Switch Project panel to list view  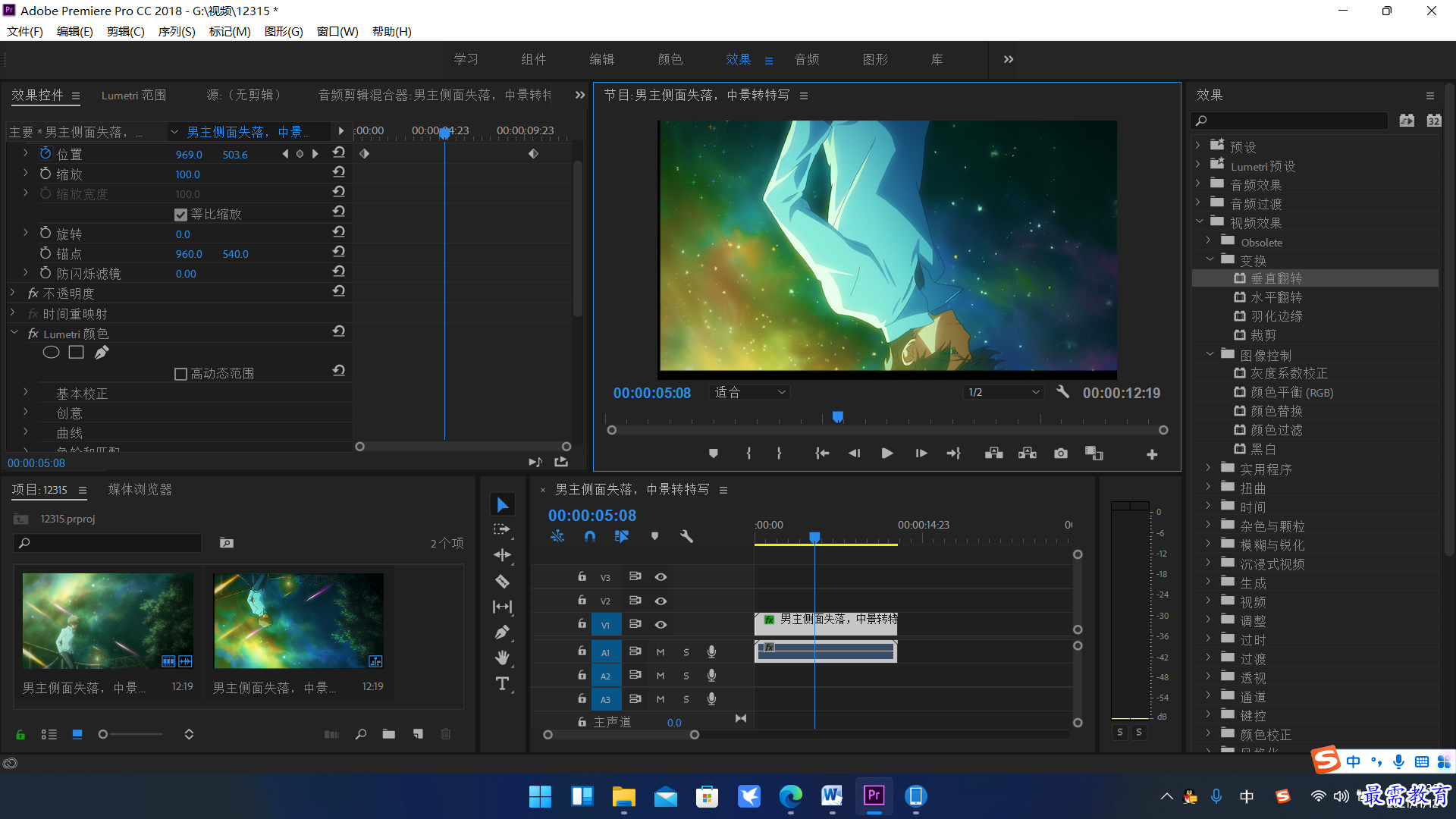click(49, 734)
